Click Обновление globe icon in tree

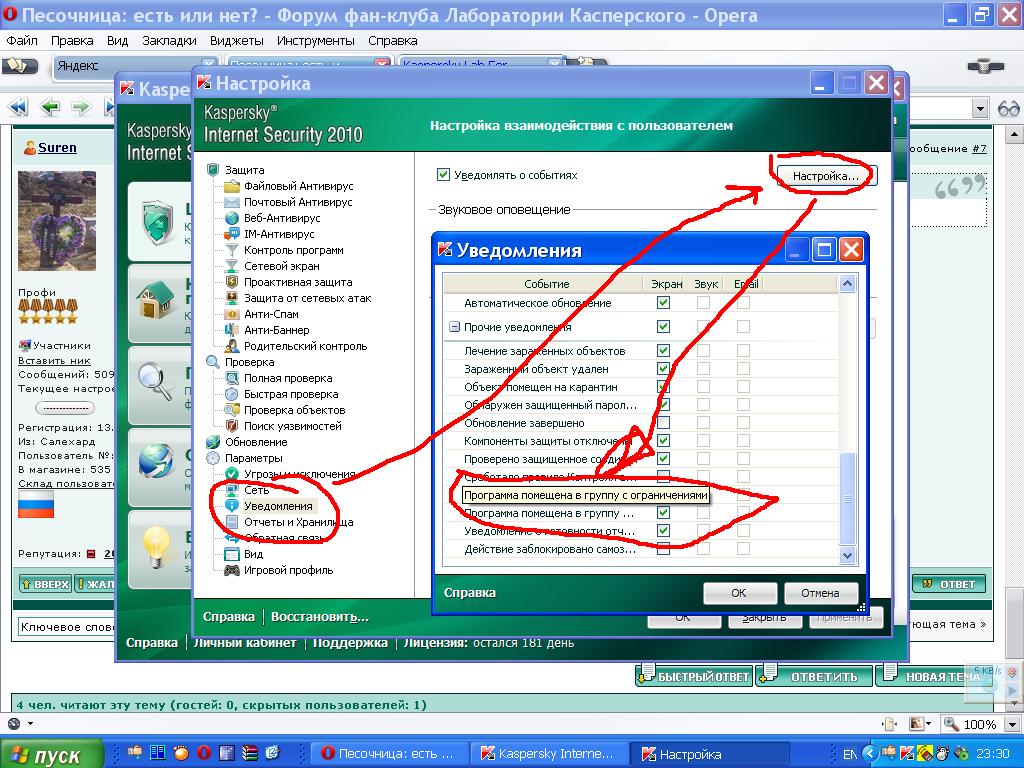213,442
